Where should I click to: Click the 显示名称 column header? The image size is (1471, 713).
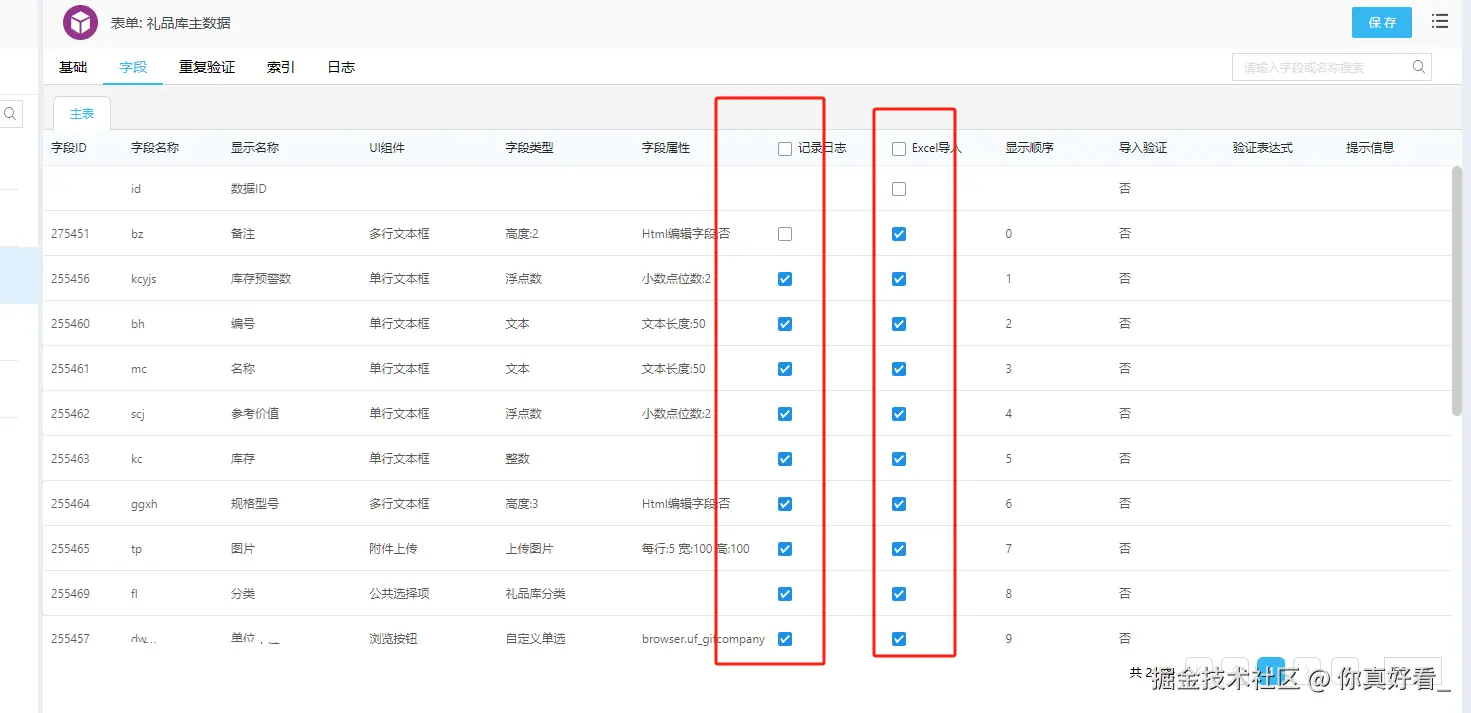[x=255, y=148]
